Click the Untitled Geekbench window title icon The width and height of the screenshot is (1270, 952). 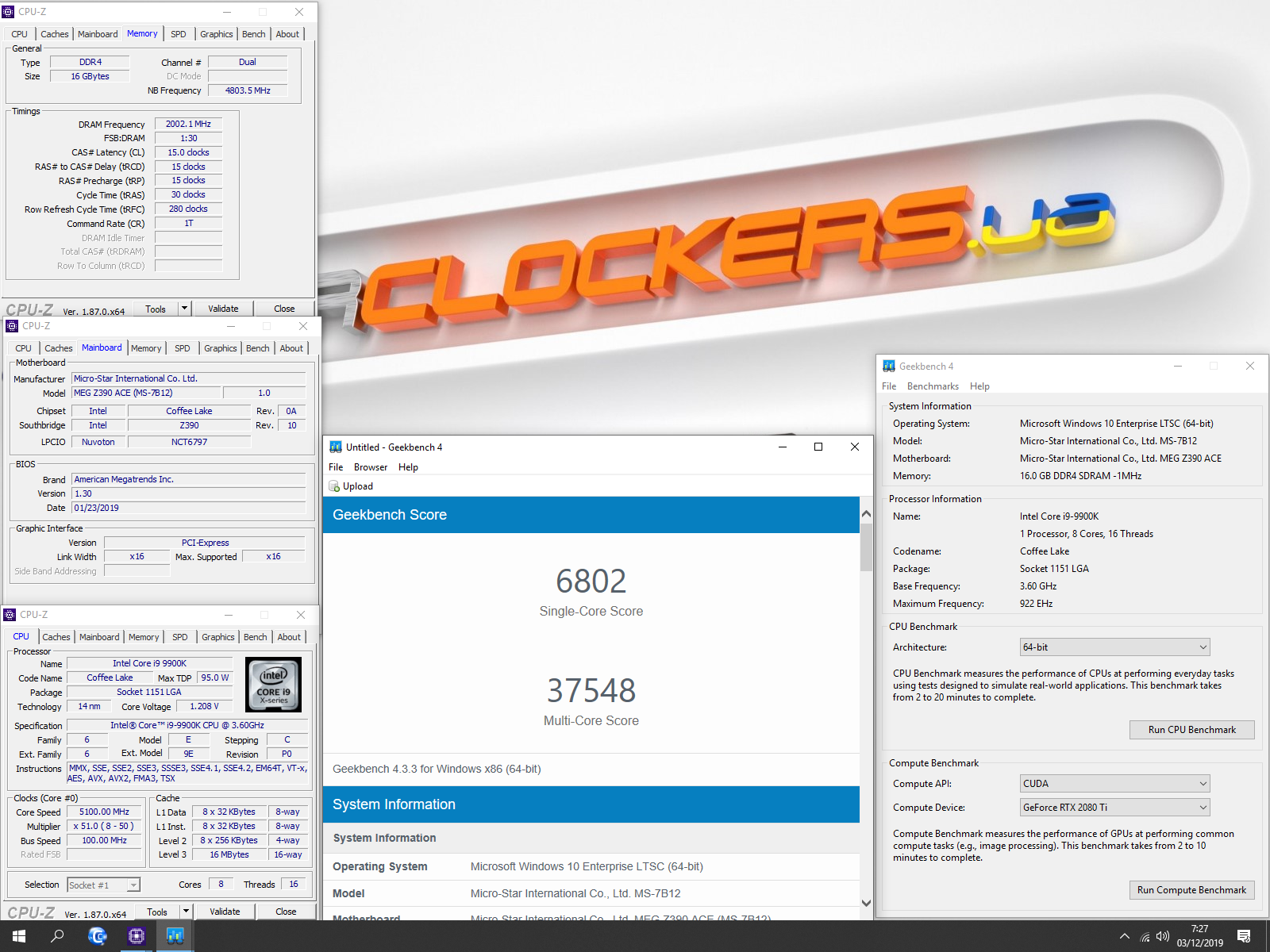(336, 447)
